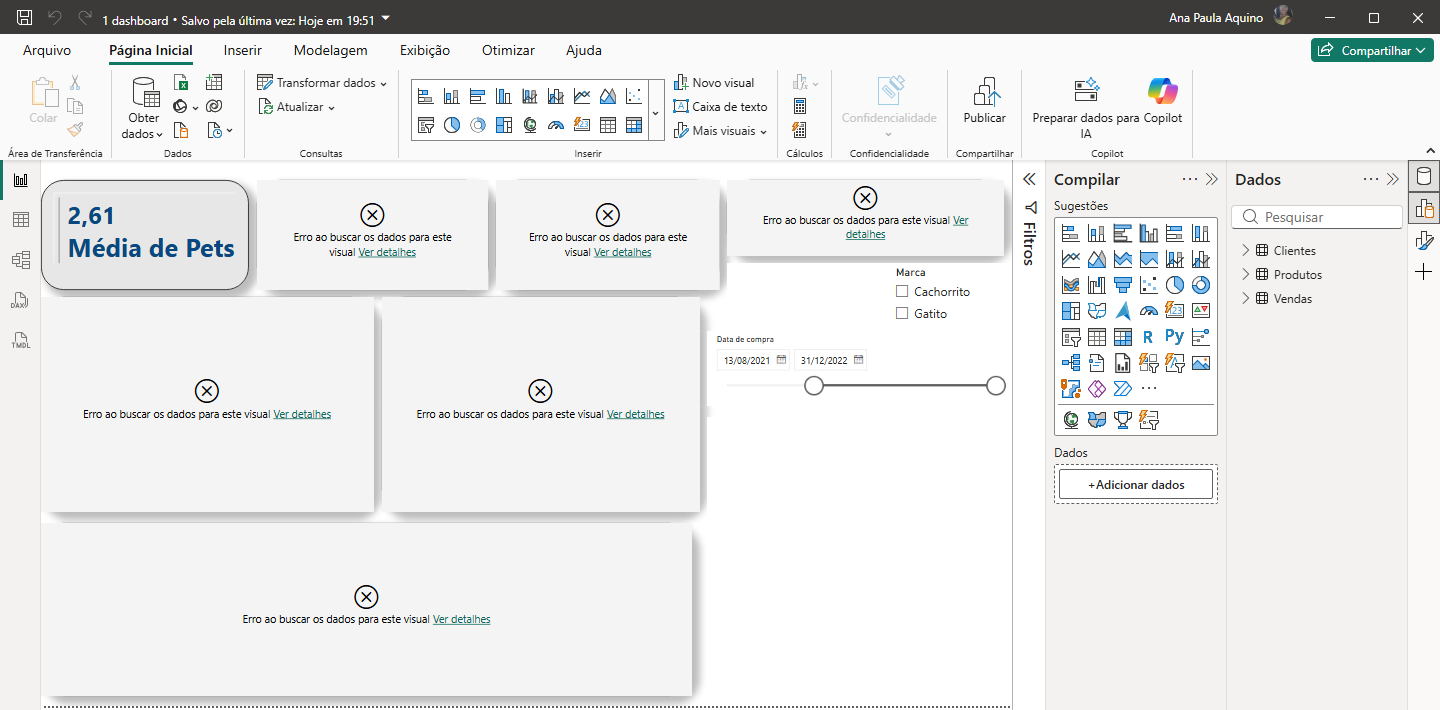Select funnel chart in Compilar pane

1123,285
